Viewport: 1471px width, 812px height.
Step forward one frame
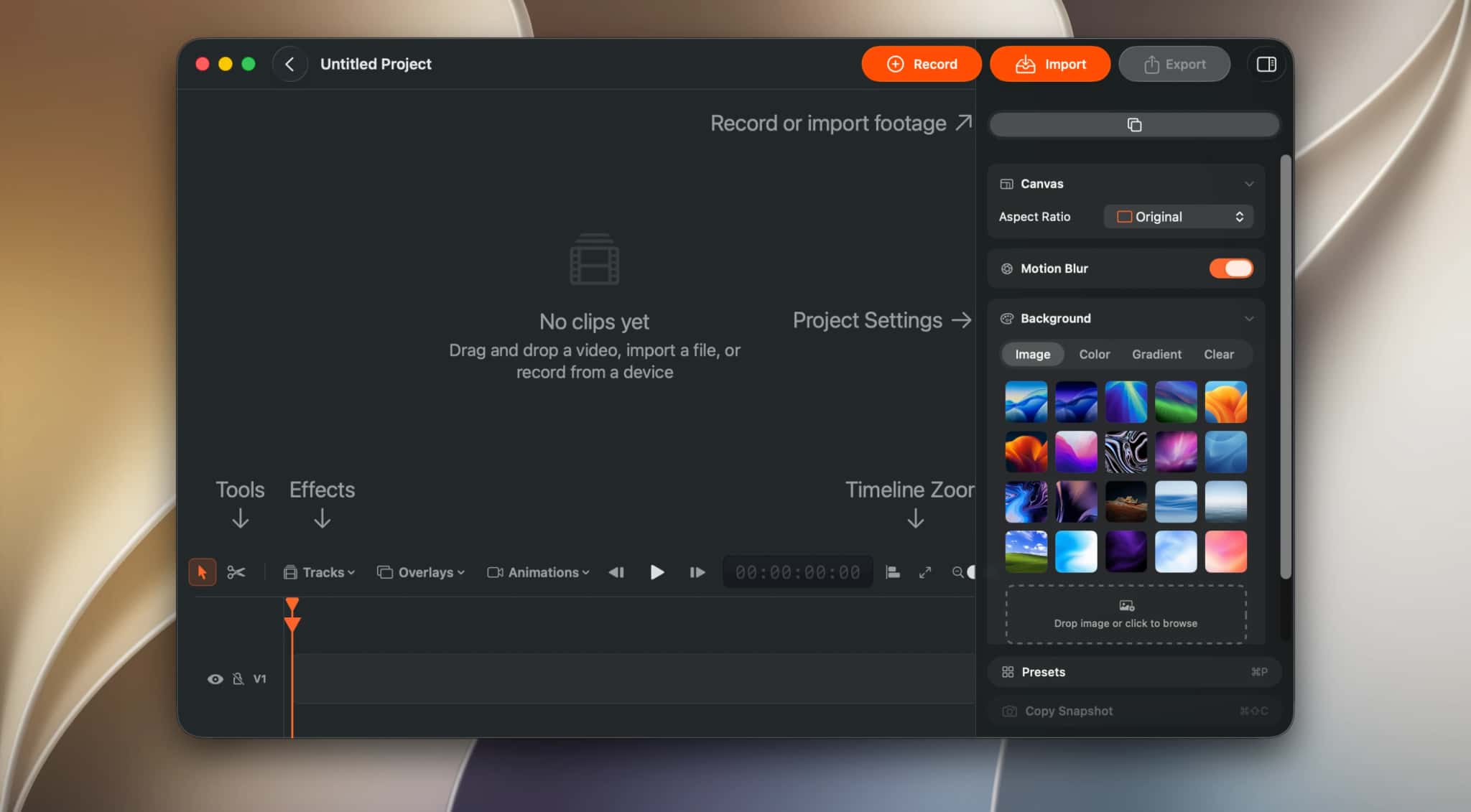[697, 572]
